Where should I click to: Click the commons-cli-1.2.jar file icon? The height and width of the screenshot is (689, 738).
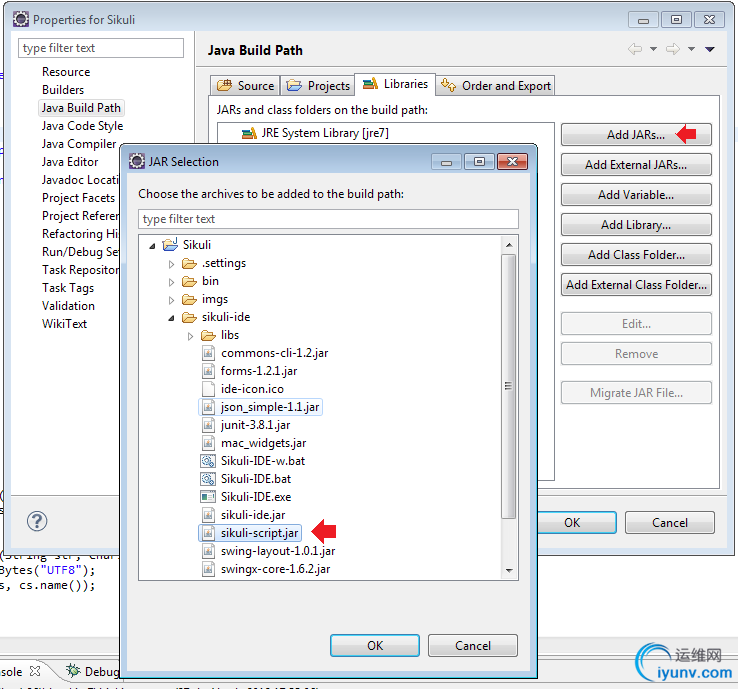(x=208, y=353)
